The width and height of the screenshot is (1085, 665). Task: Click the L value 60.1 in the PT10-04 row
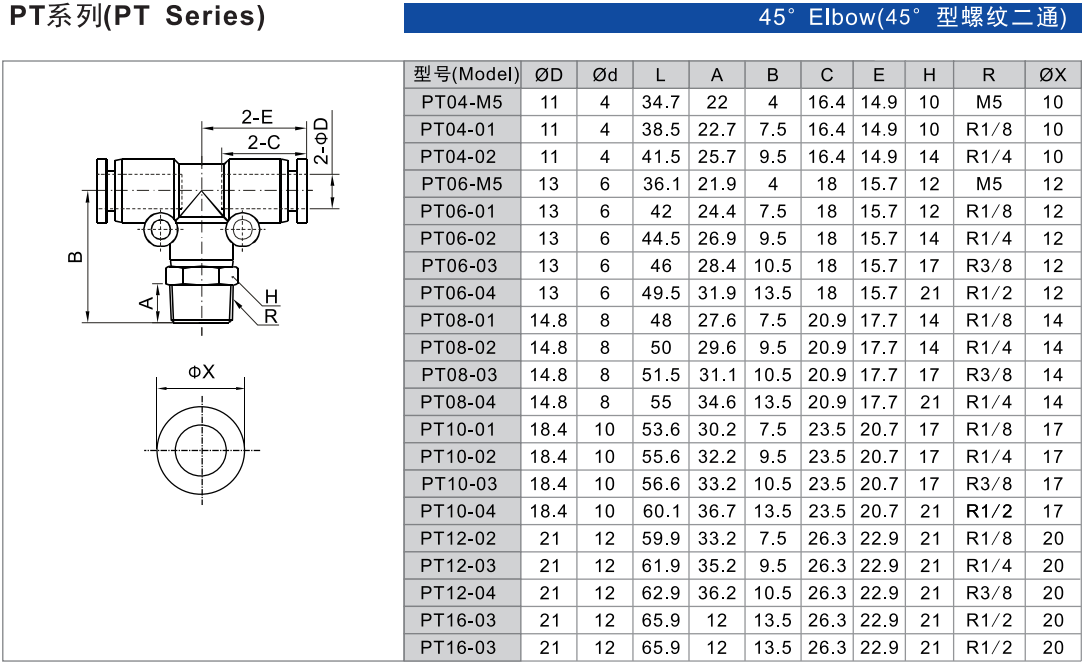coord(660,511)
